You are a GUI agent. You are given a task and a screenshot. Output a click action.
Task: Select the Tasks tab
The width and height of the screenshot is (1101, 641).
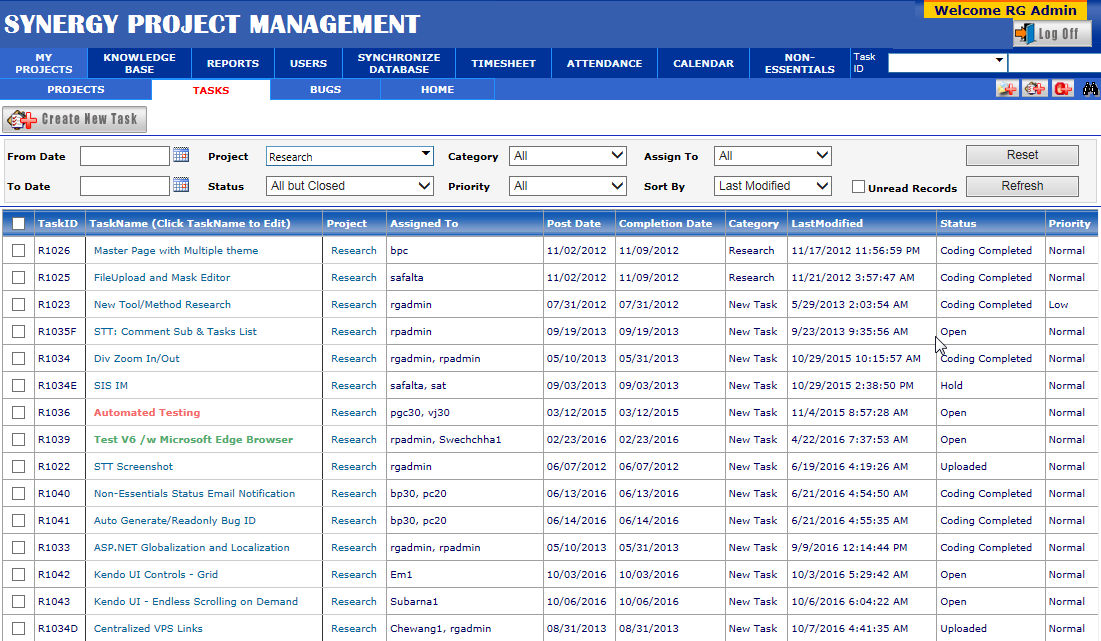[211, 90]
